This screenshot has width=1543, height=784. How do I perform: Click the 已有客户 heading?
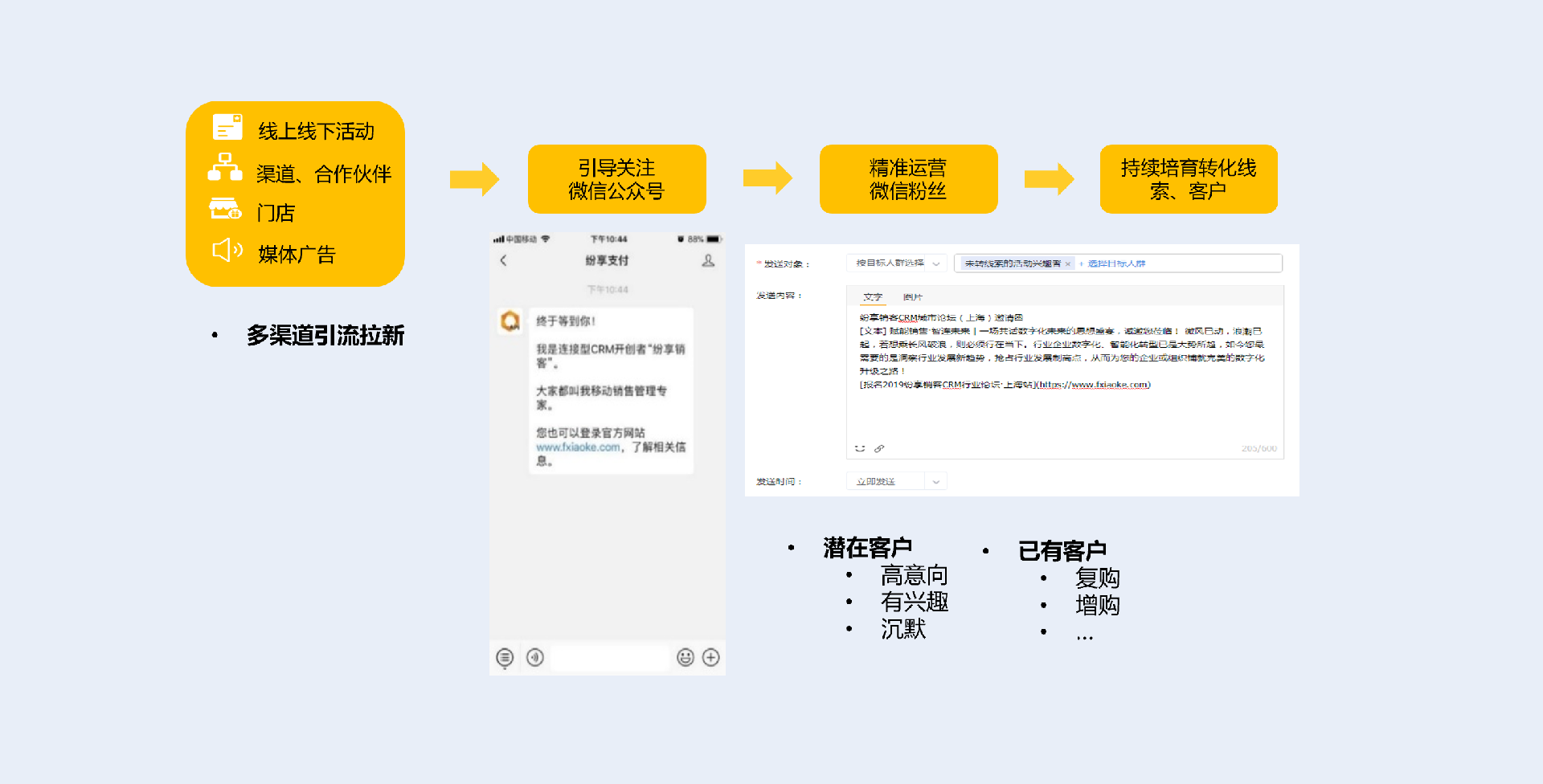pyautogui.click(x=1062, y=551)
